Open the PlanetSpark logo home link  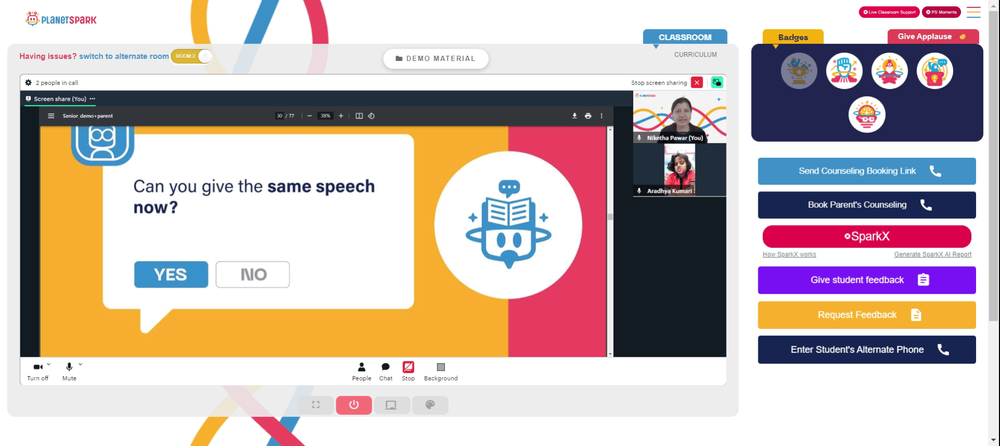coord(61,19)
